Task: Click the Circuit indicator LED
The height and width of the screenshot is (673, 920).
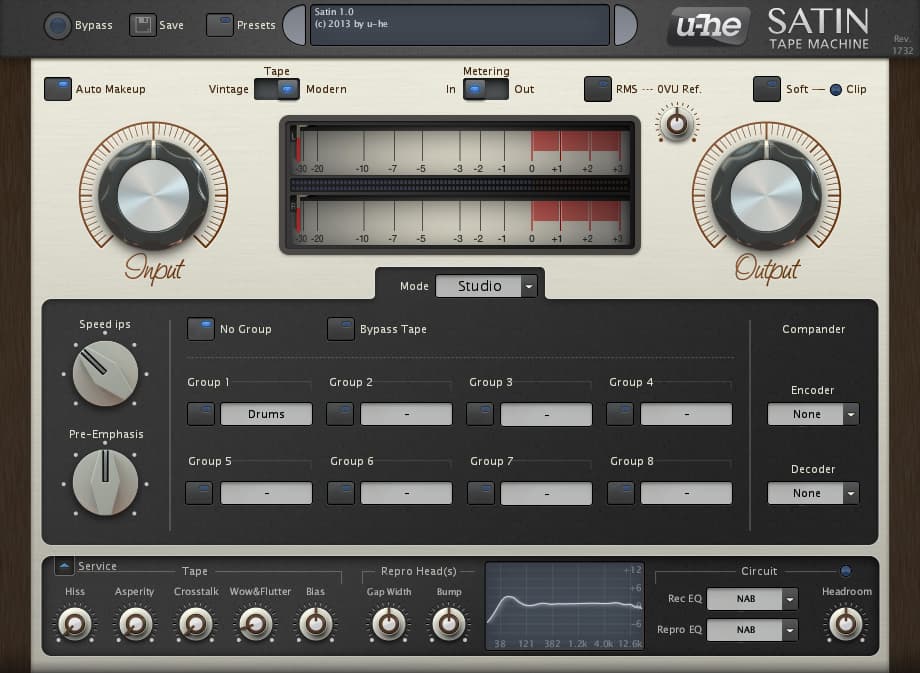Action: 845,571
